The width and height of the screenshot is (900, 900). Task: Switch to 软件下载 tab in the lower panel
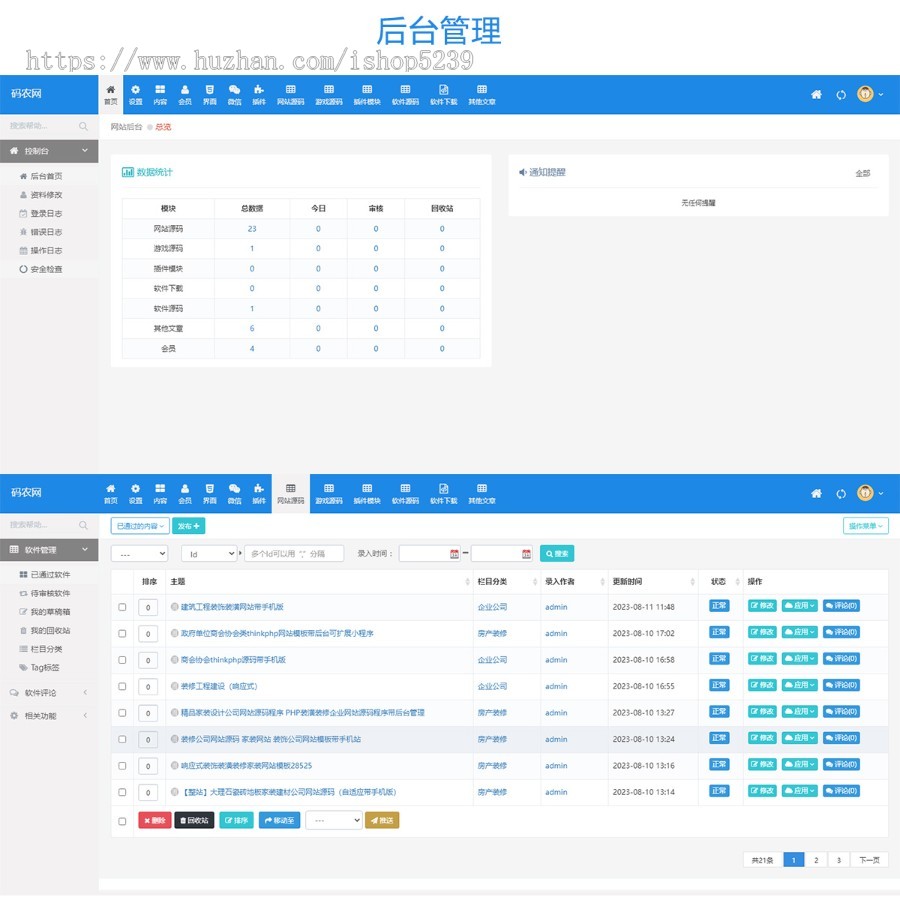click(444, 494)
